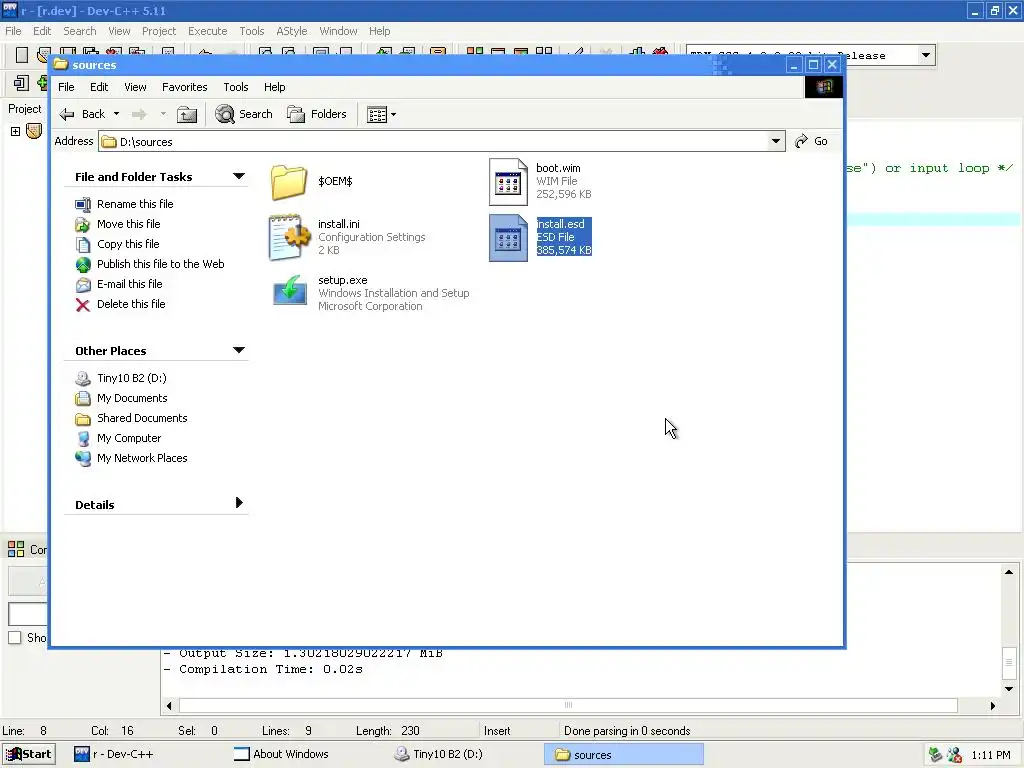Viewport: 1024px width, 768px height.
Task: Click Dev-C++ New file toolbar icon
Action: (22, 55)
